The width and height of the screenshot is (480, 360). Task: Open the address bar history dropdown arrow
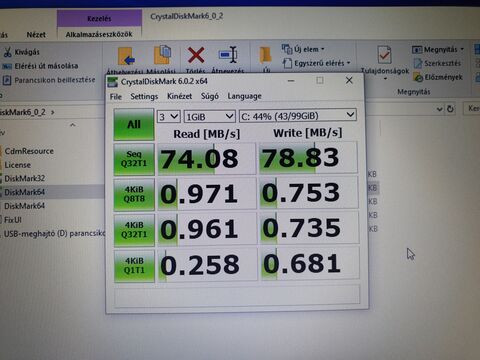(x=440, y=109)
